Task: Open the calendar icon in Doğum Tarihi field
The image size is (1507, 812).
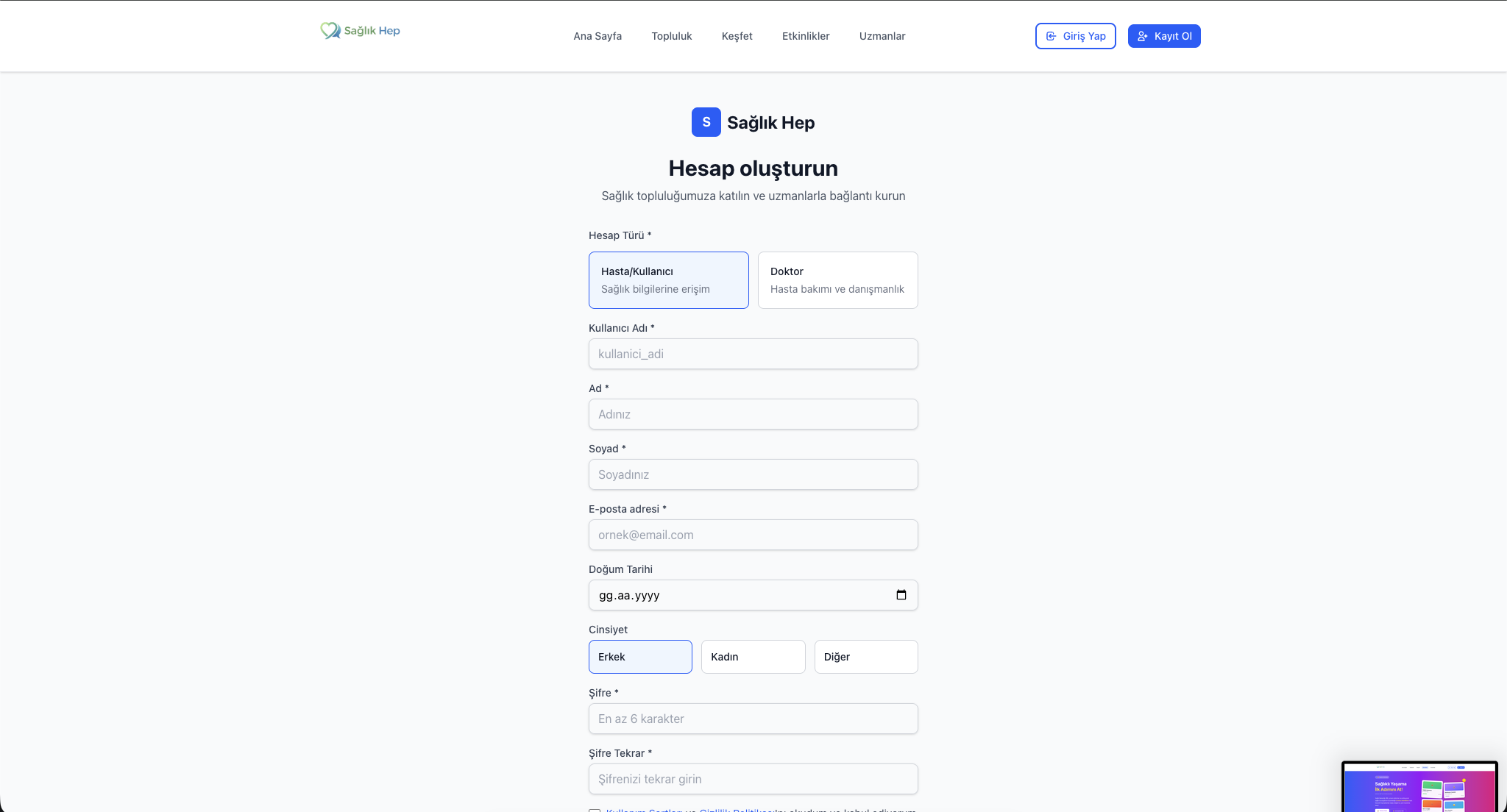Action: point(901,594)
